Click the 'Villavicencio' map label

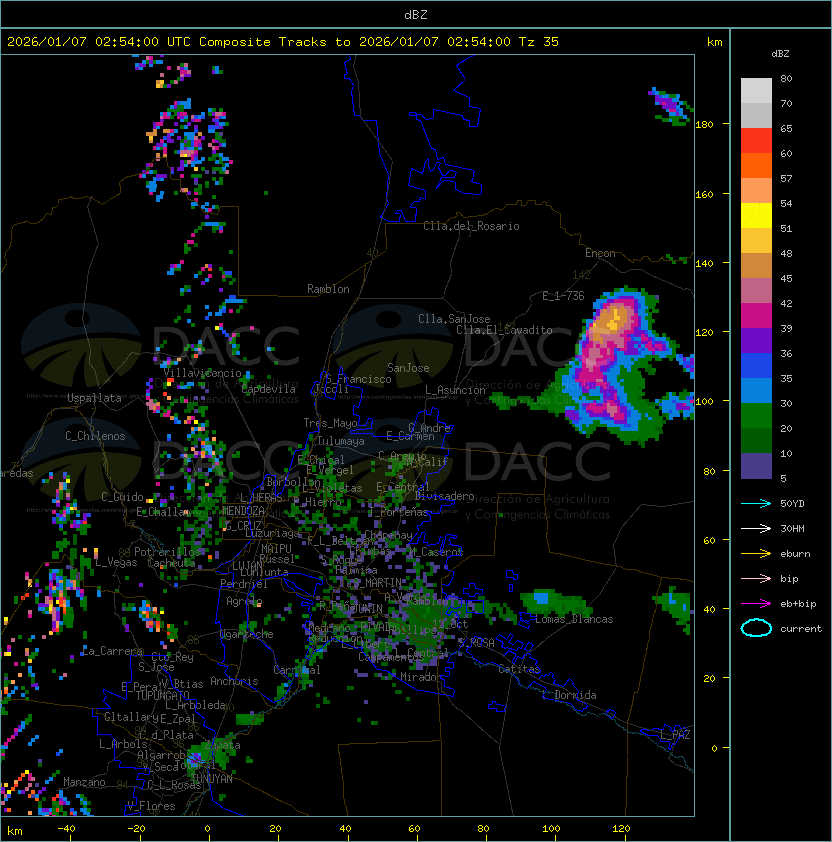(x=202, y=373)
